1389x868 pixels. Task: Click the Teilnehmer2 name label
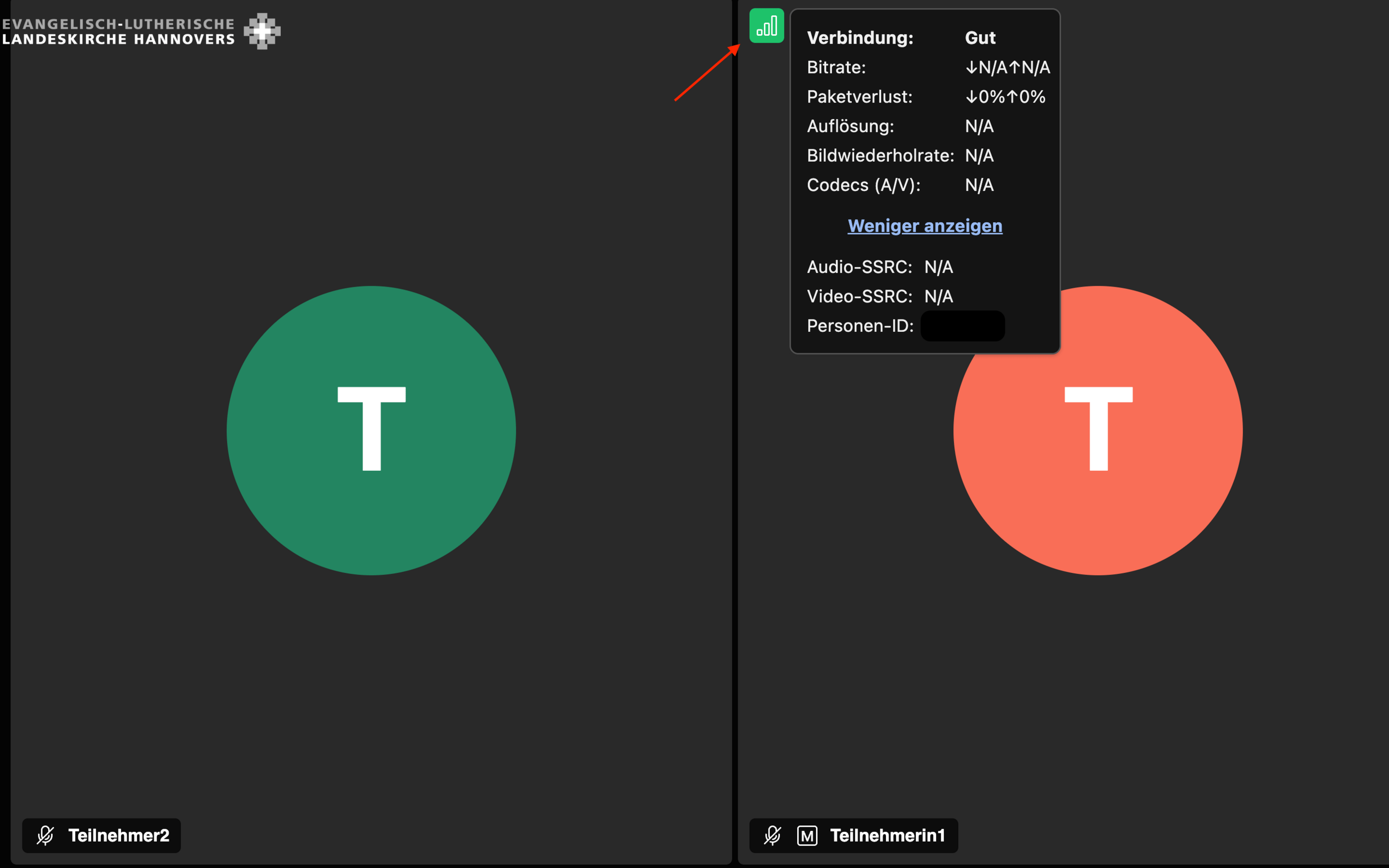[119, 835]
